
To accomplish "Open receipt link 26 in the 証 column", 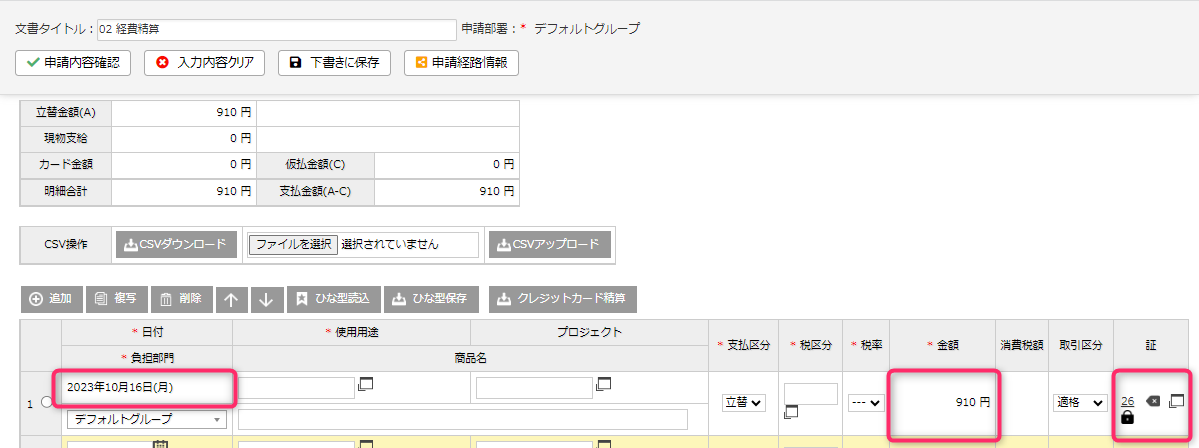I will pyautogui.click(x=1127, y=401).
